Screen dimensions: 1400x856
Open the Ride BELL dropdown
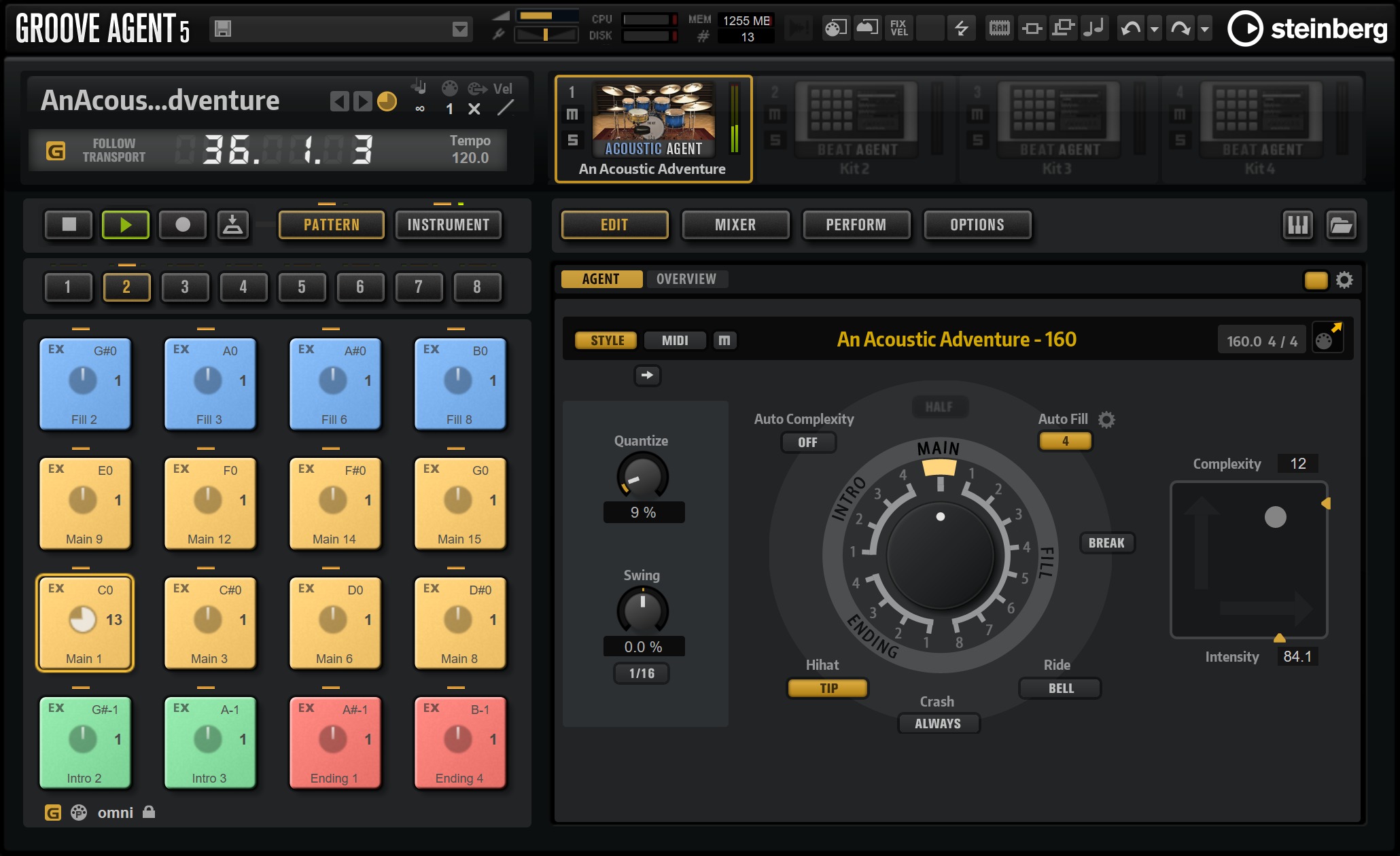[x=1060, y=688]
